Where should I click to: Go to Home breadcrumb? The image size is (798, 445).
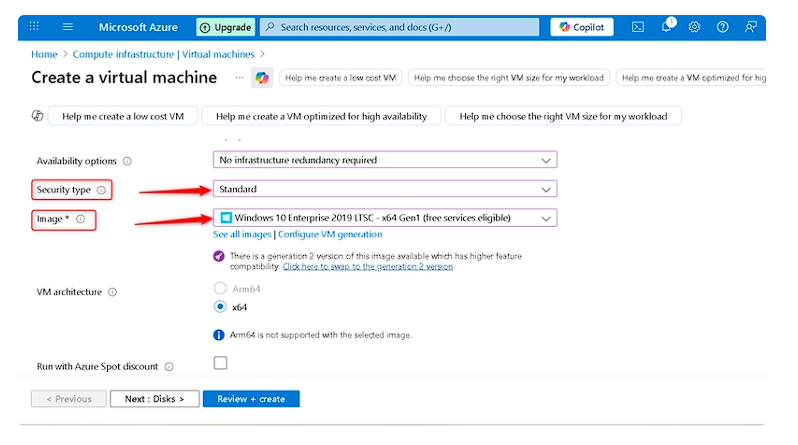click(44, 54)
